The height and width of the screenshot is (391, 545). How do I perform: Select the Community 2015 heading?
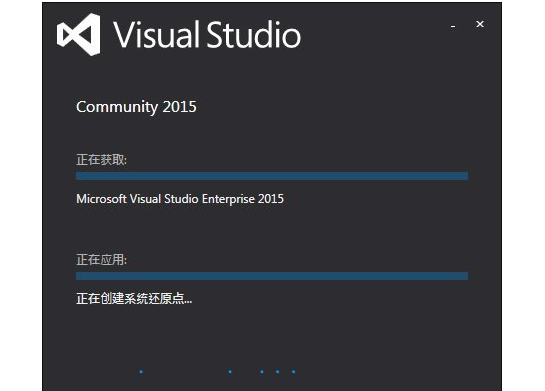[136, 107]
